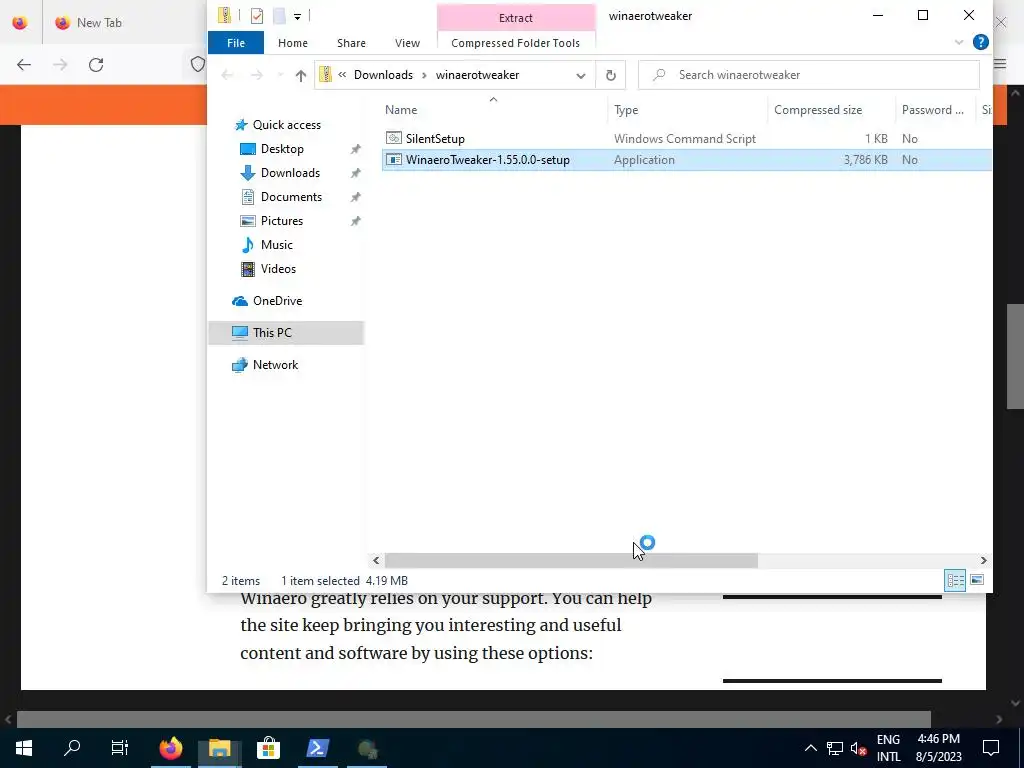Open OneDrive in the navigation pane

click(278, 301)
